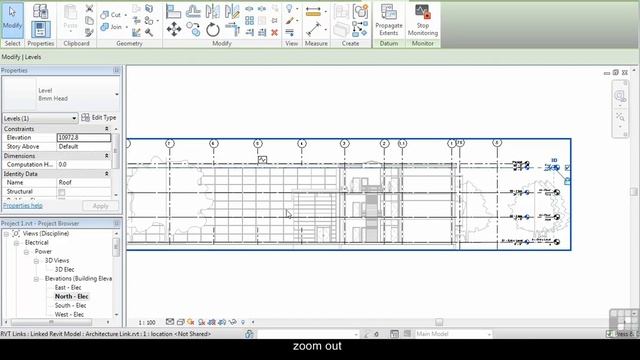Open the Properties help link
The image size is (640, 360).
pyautogui.click(x=23, y=206)
